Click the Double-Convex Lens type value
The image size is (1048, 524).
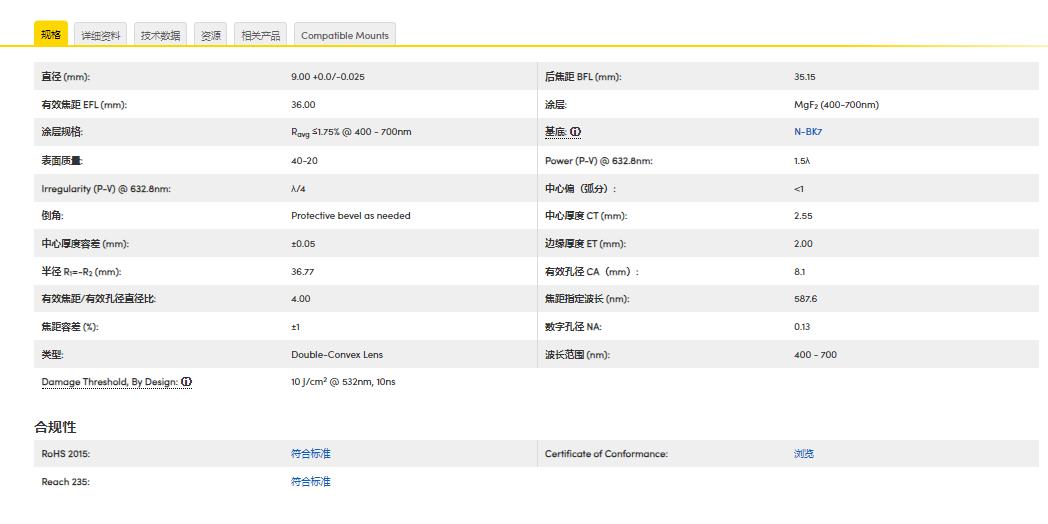[336, 355]
